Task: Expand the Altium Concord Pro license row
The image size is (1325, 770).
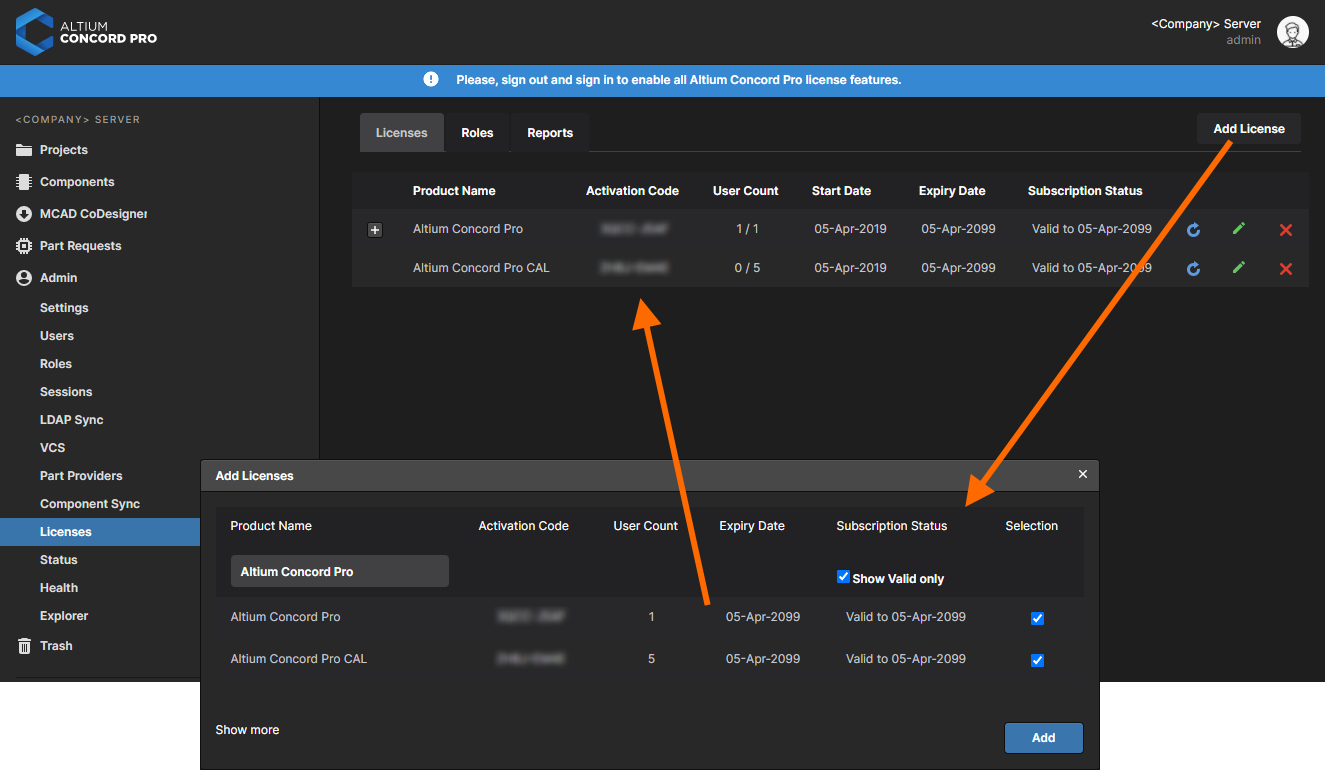Action: [x=375, y=230]
